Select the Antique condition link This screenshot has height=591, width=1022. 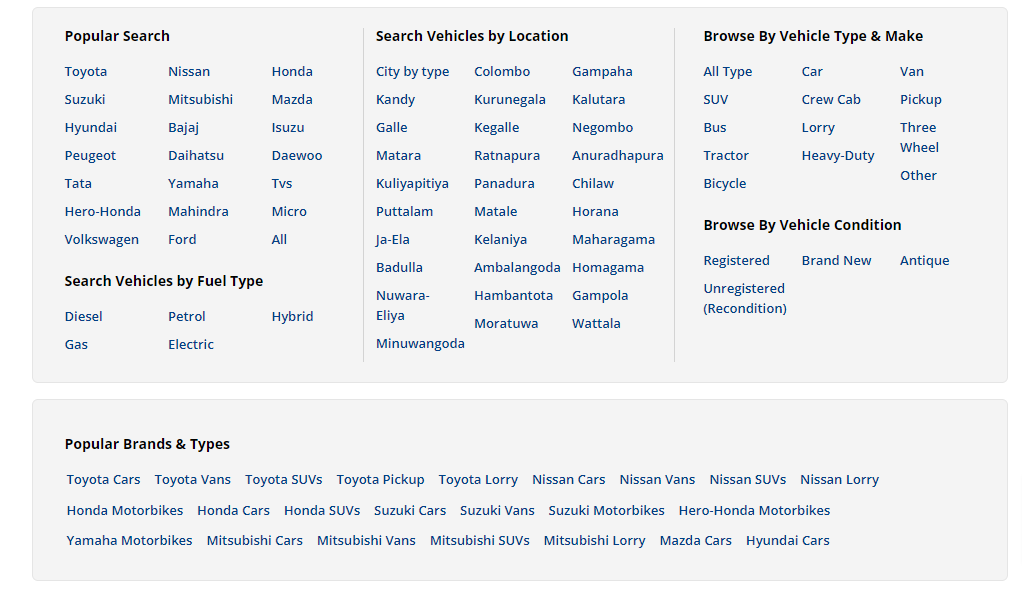[x=924, y=261]
